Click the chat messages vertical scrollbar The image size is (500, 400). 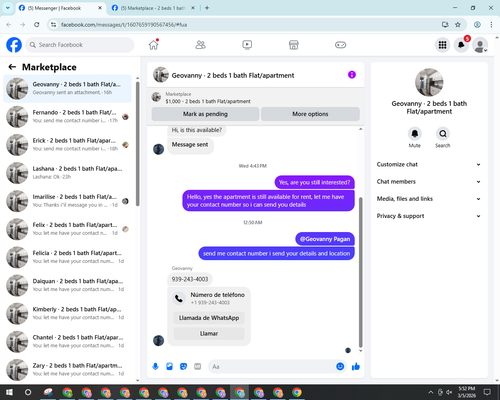click(360, 272)
